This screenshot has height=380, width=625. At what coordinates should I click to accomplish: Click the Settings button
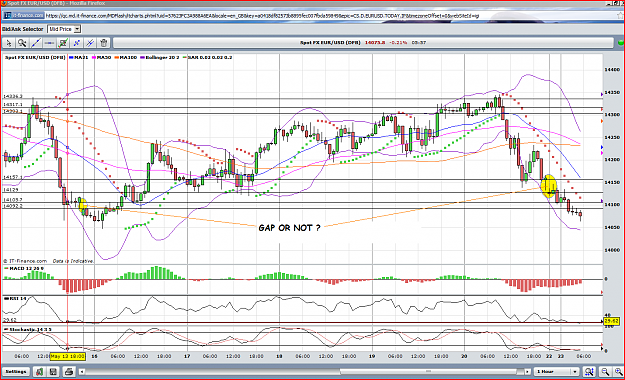tap(16, 372)
